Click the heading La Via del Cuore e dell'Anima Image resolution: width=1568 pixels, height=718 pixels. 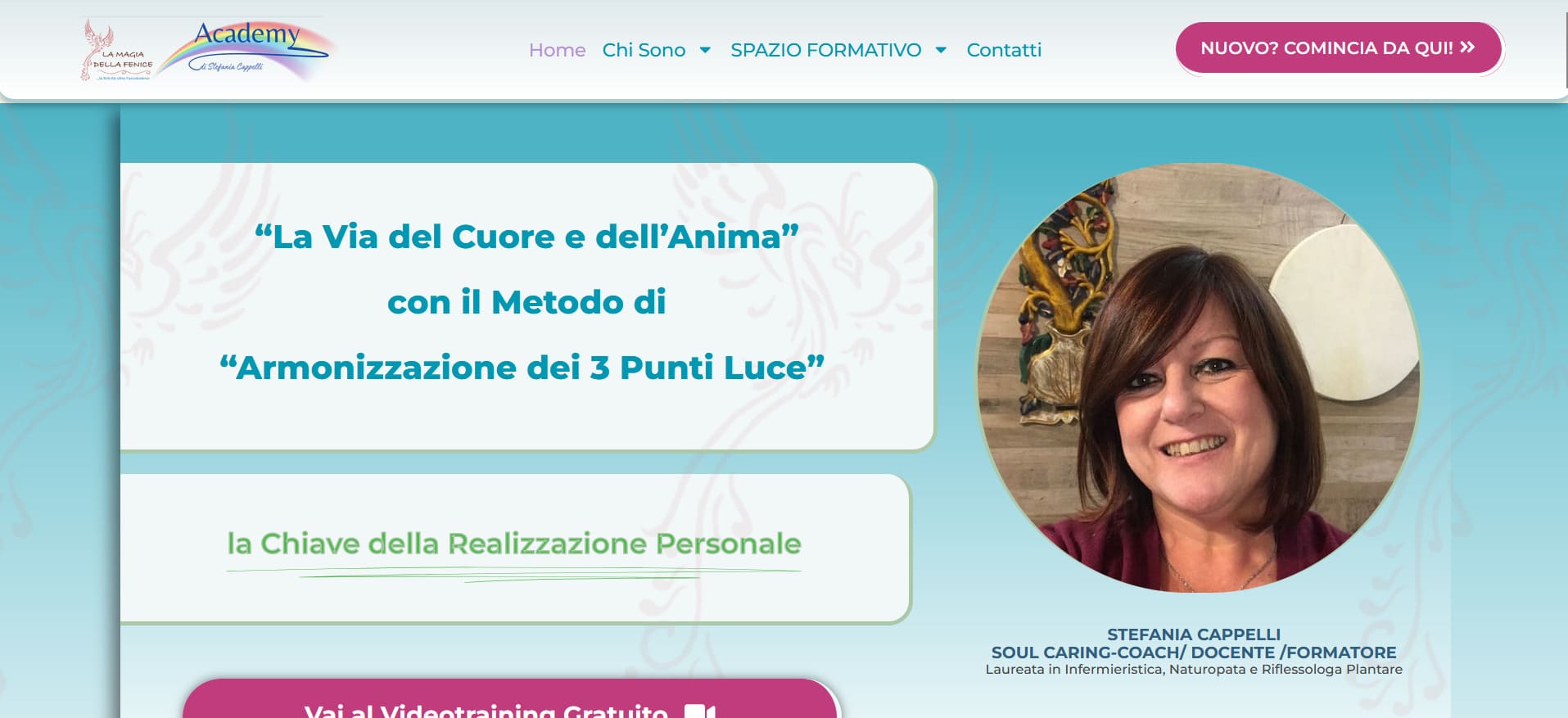tap(526, 237)
